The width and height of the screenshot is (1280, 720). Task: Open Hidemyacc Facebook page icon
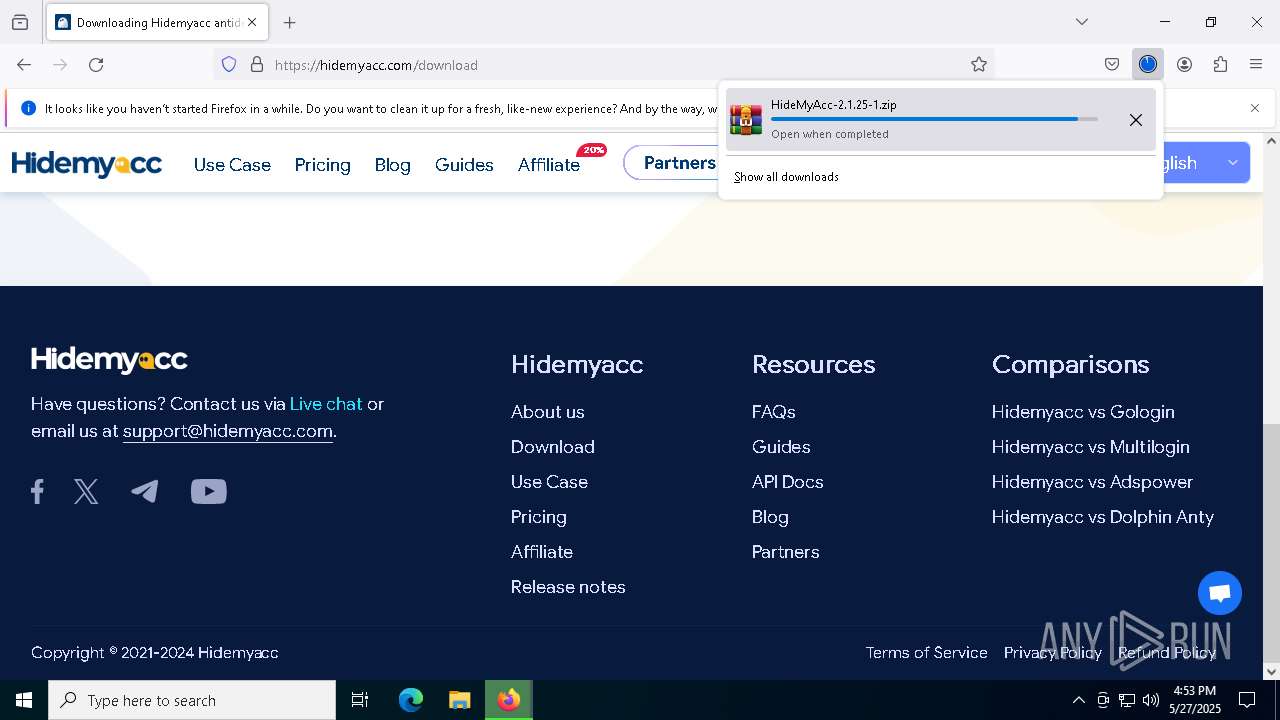(x=37, y=491)
